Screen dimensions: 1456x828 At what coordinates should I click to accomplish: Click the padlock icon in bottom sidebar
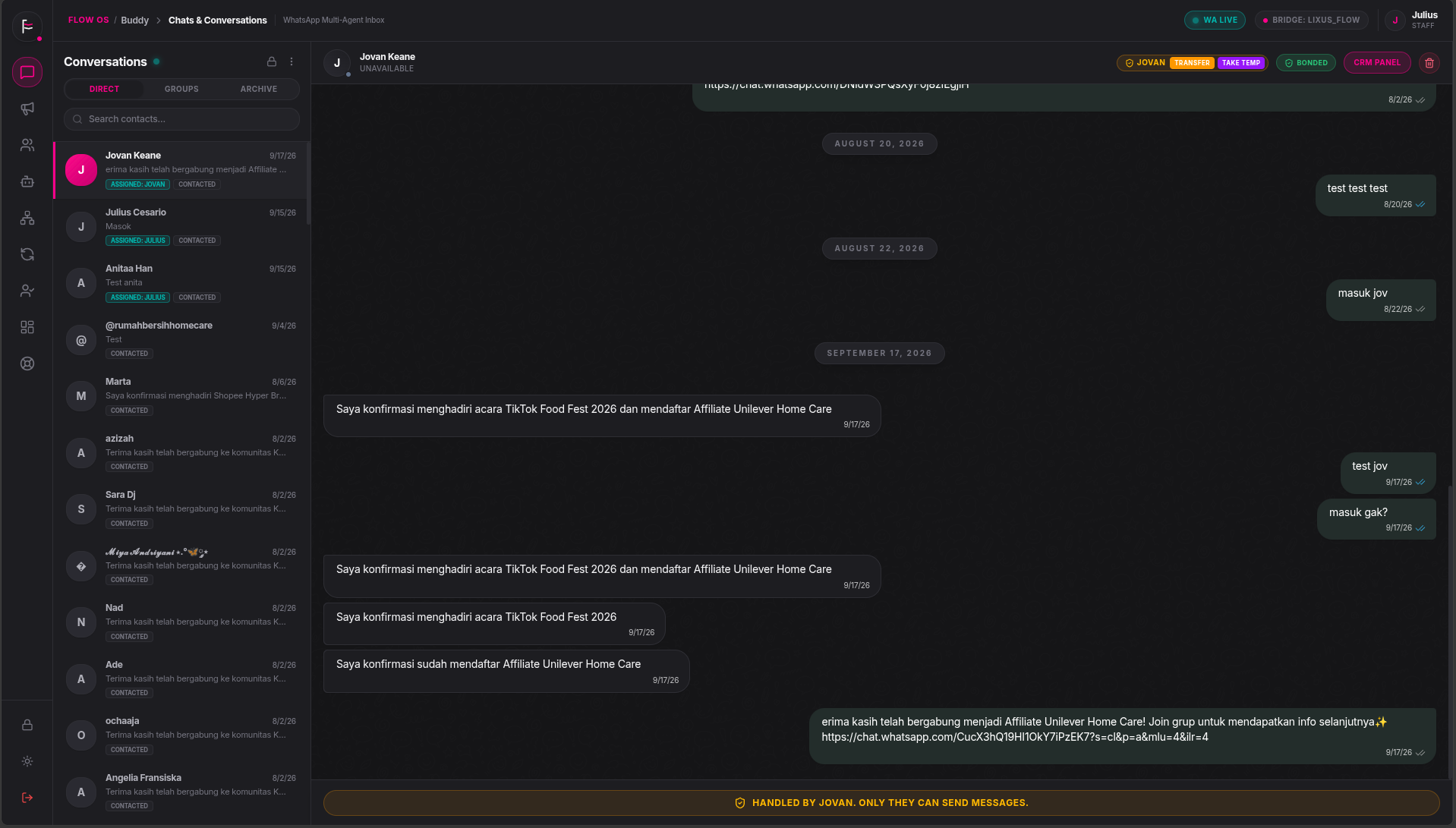coord(27,725)
